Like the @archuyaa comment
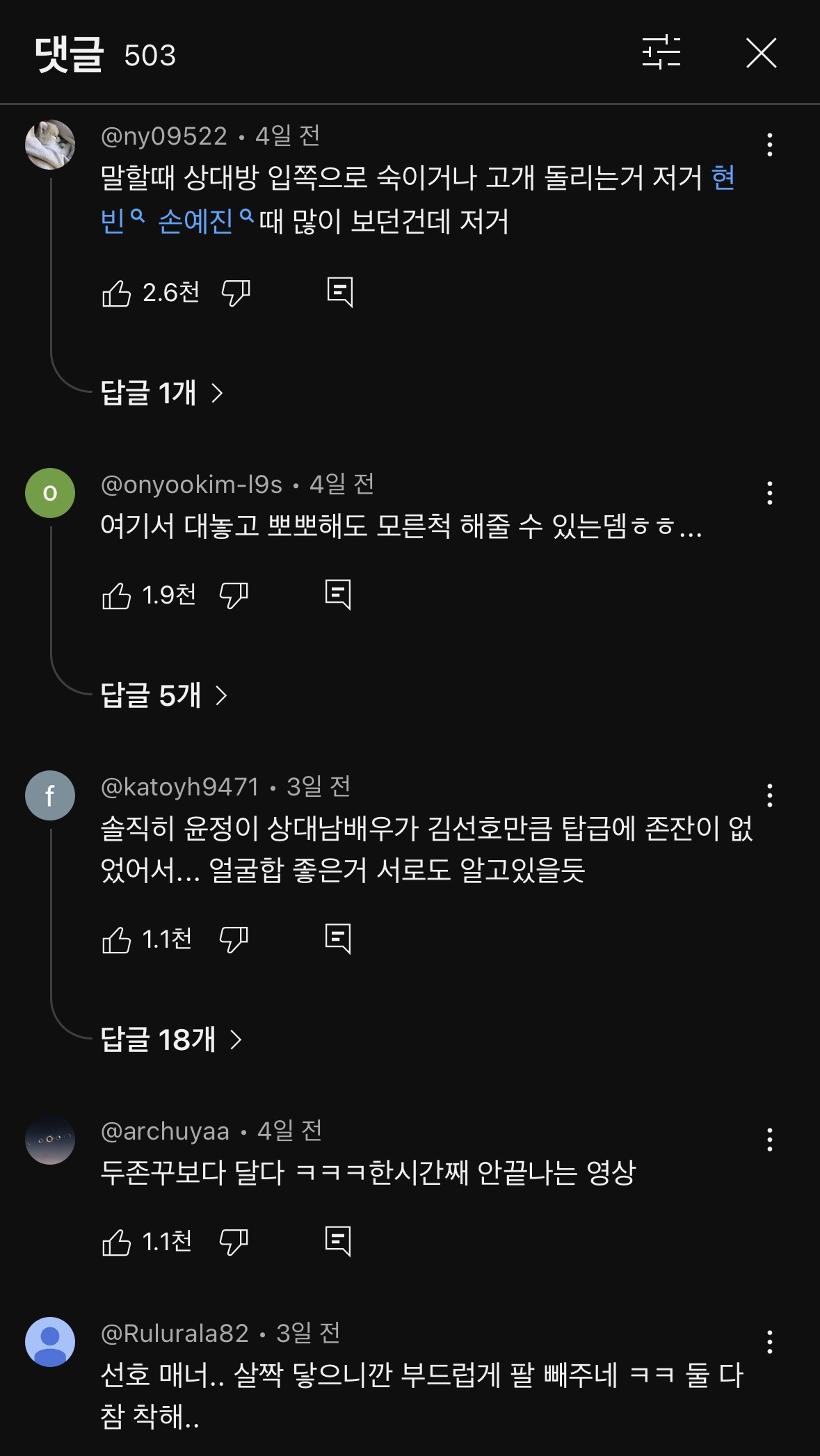 (x=117, y=1242)
